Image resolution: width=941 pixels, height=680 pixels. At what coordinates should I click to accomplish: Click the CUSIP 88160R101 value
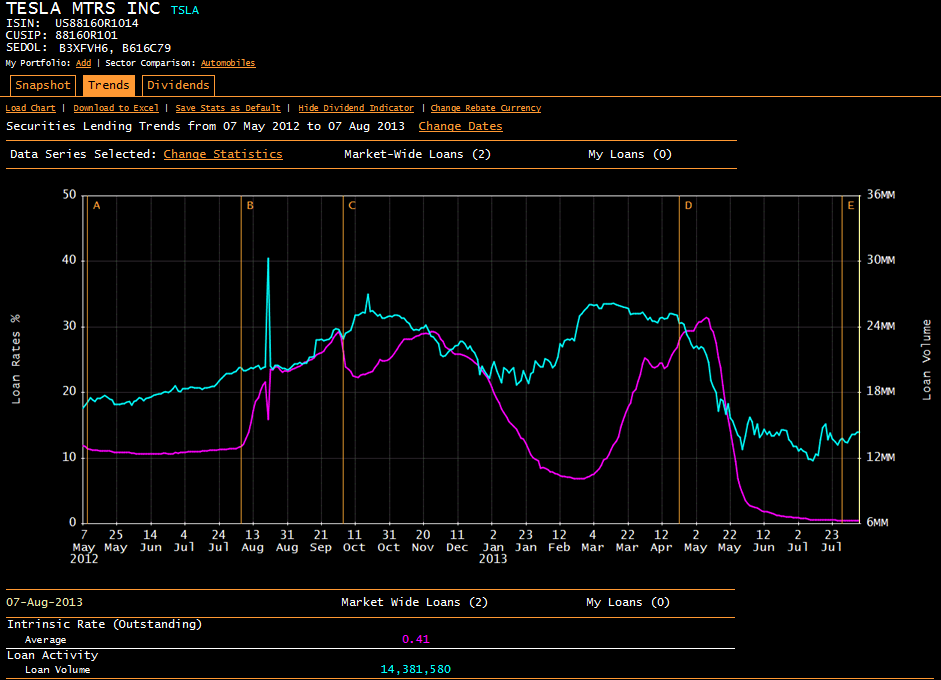(86, 35)
